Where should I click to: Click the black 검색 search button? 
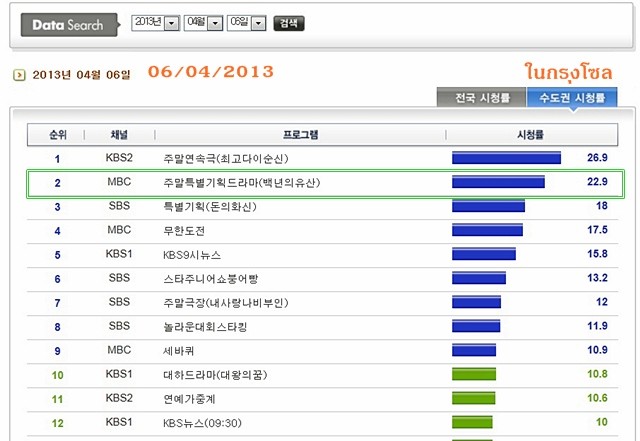coord(289,23)
